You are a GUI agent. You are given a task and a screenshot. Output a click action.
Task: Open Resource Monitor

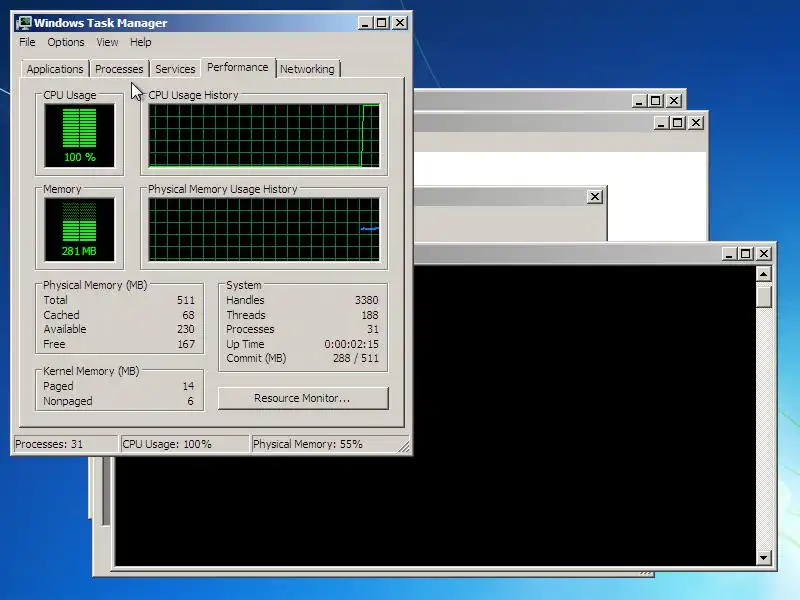[x=303, y=398]
